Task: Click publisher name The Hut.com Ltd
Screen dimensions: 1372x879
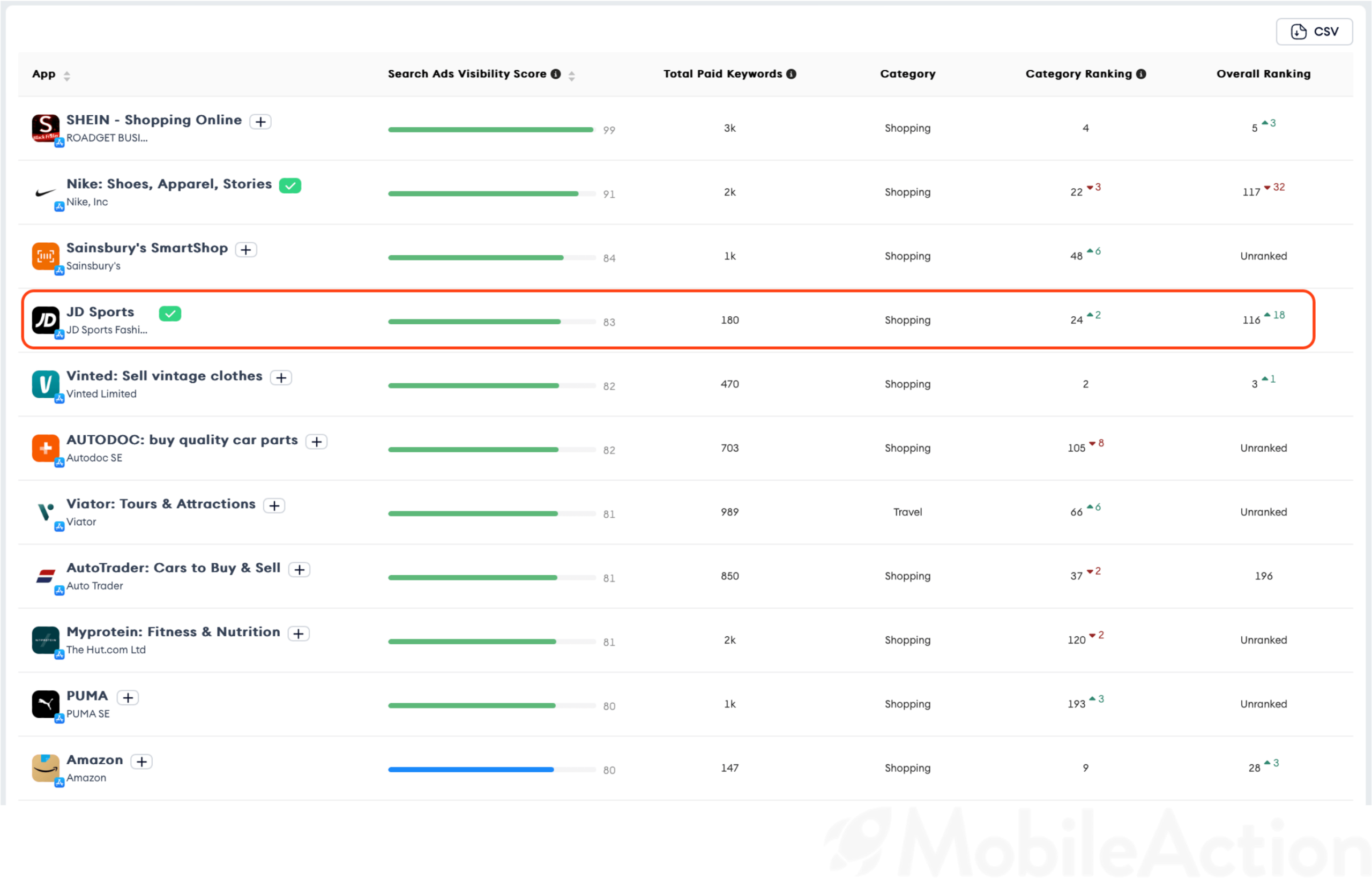Action: 106,650
